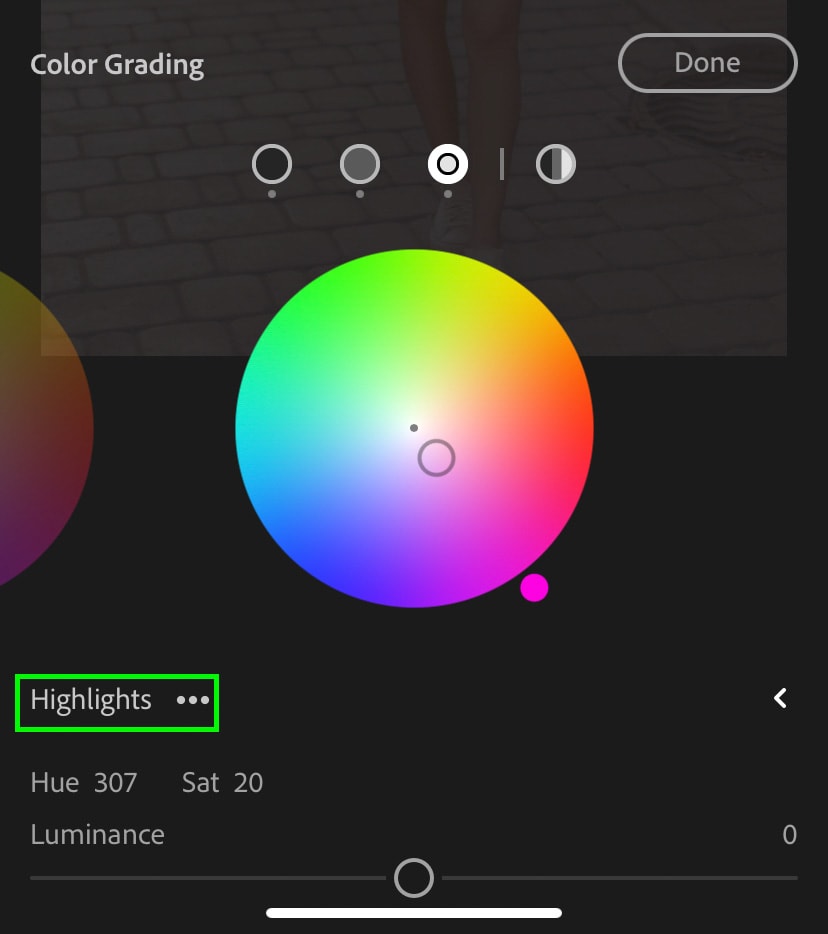Select the Highlights color wheel icon
The width and height of the screenshot is (828, 934).
[x=448, y=164]
